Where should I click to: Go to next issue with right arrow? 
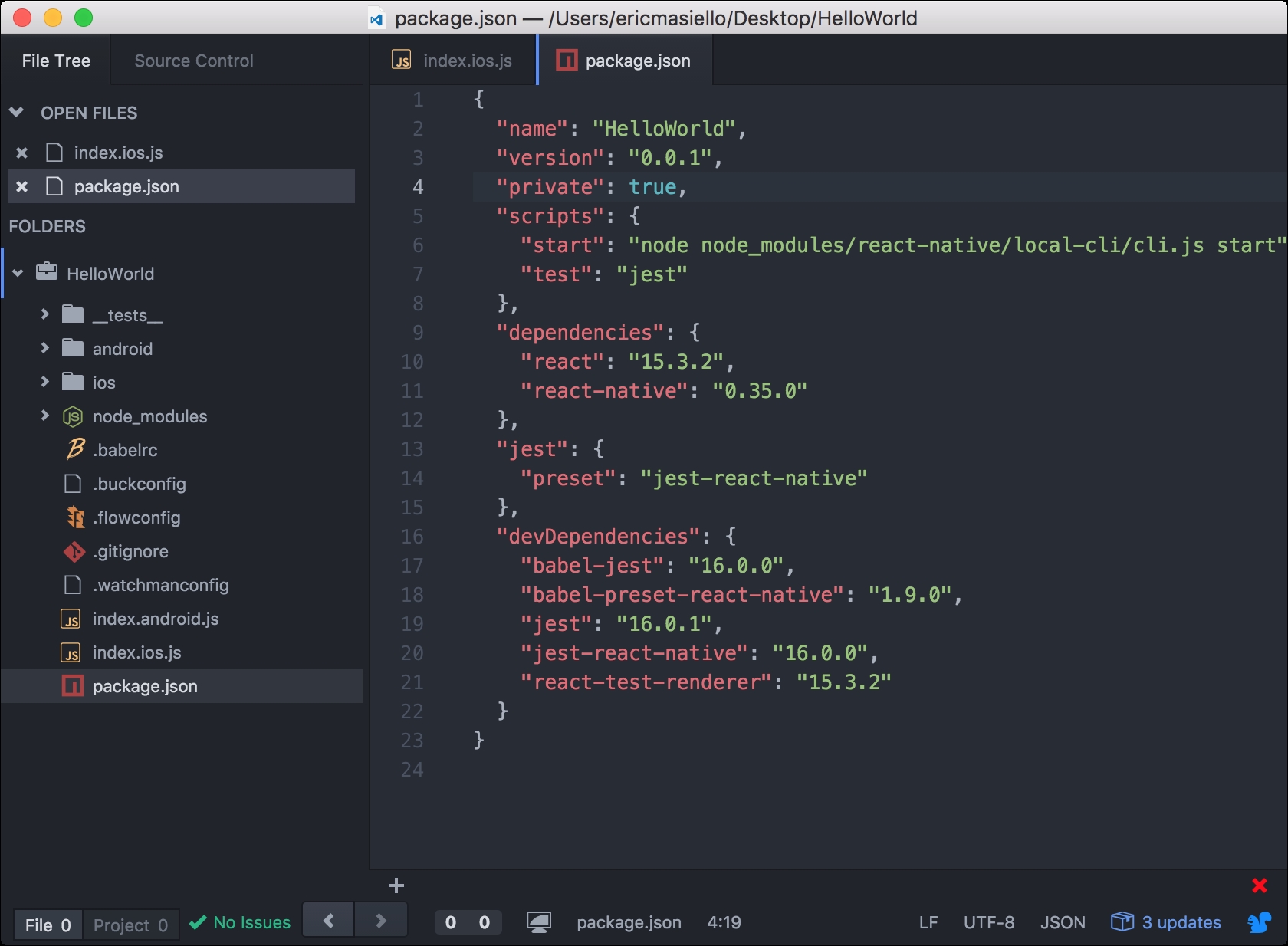381,920
